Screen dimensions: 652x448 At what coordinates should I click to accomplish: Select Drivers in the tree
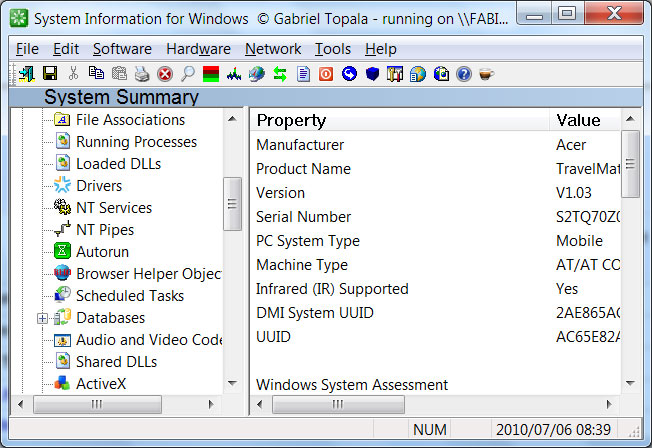click(x=99, y=186)
